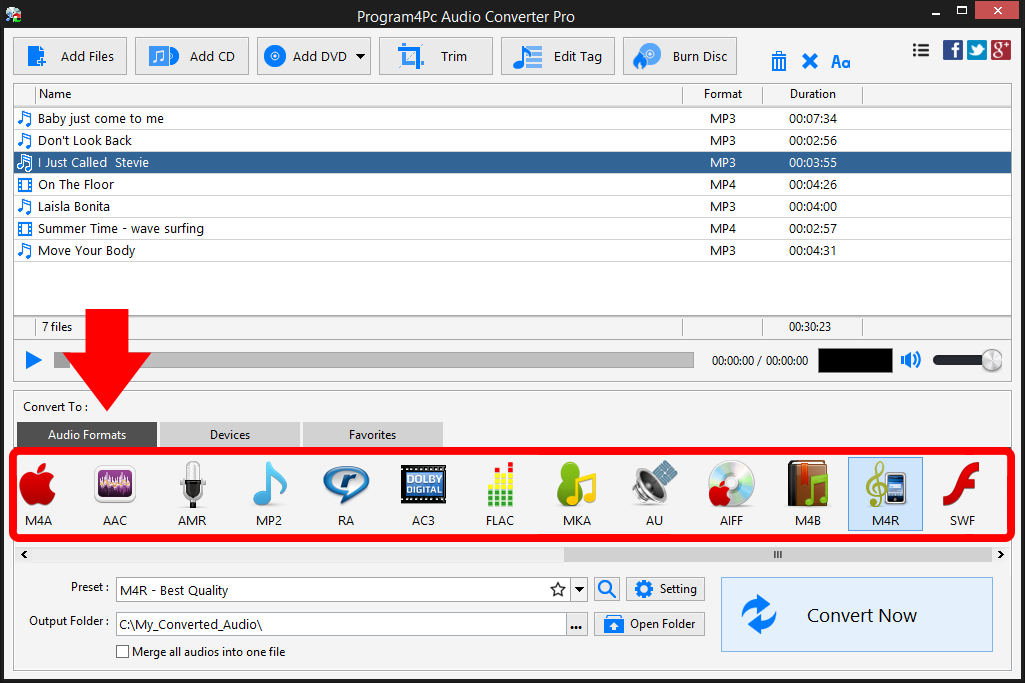Image resolution: width=1025 pixels, height=683 pixels.
Task: Click the Convert Now button
Action: tap(856, 615)
